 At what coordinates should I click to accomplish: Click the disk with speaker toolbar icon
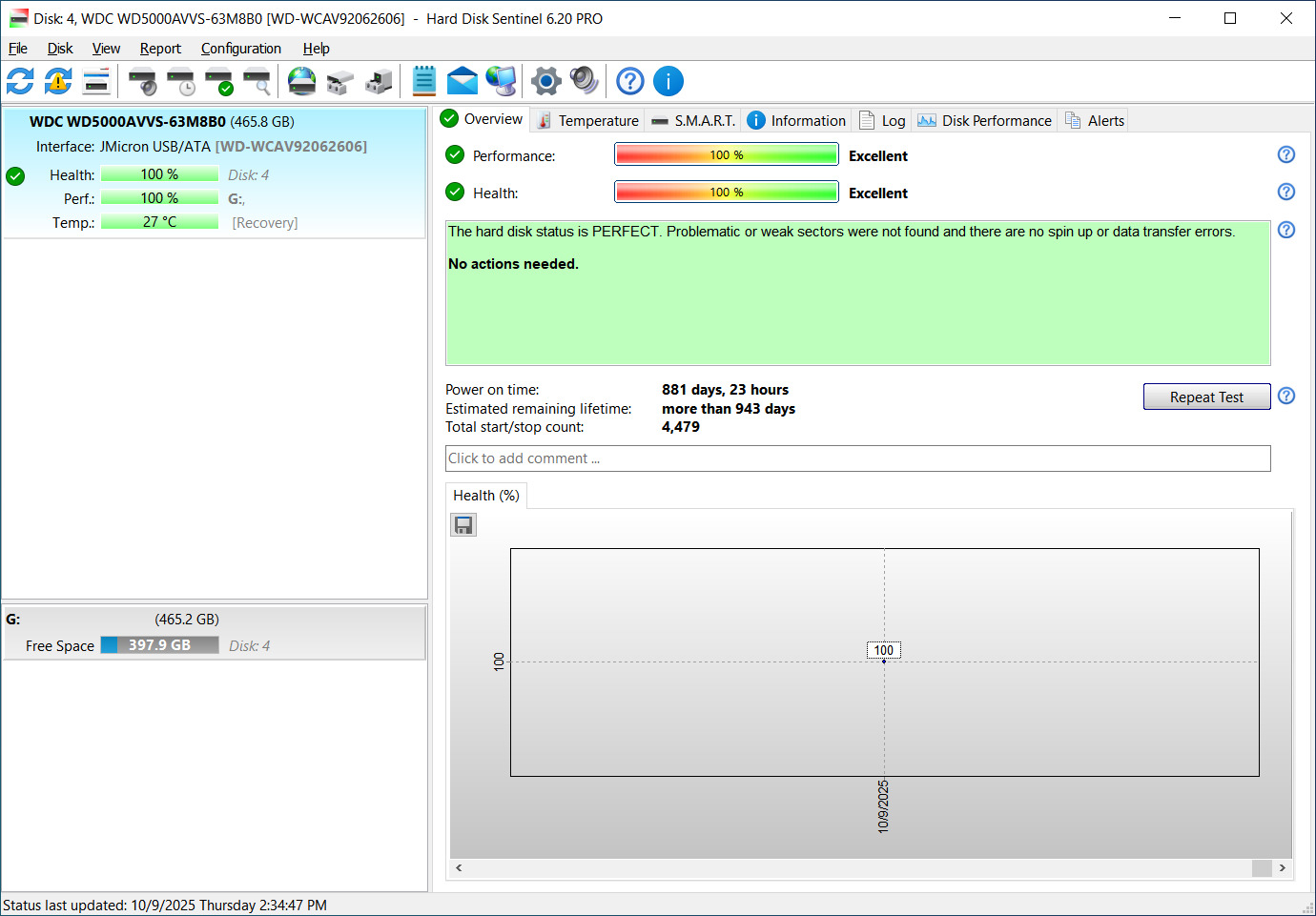click(142, 82)
